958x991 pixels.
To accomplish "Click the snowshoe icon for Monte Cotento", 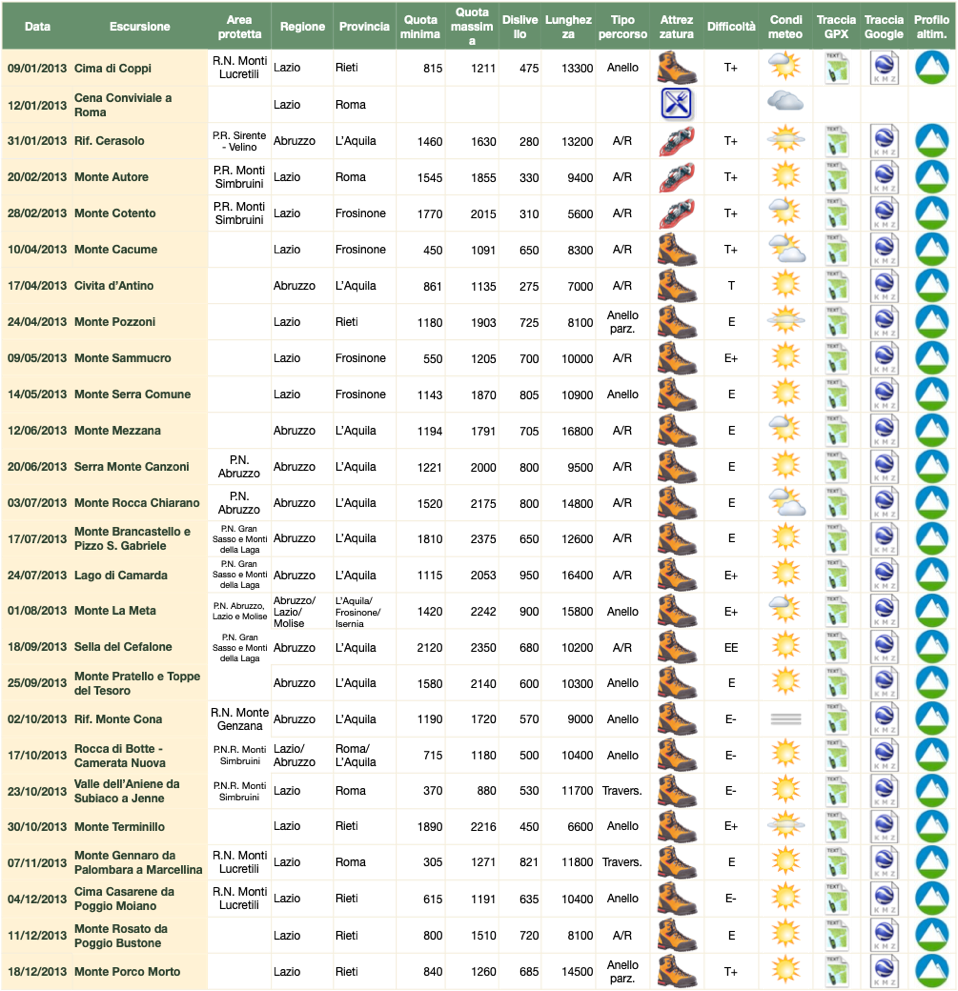I will click(x=676, y=214).
